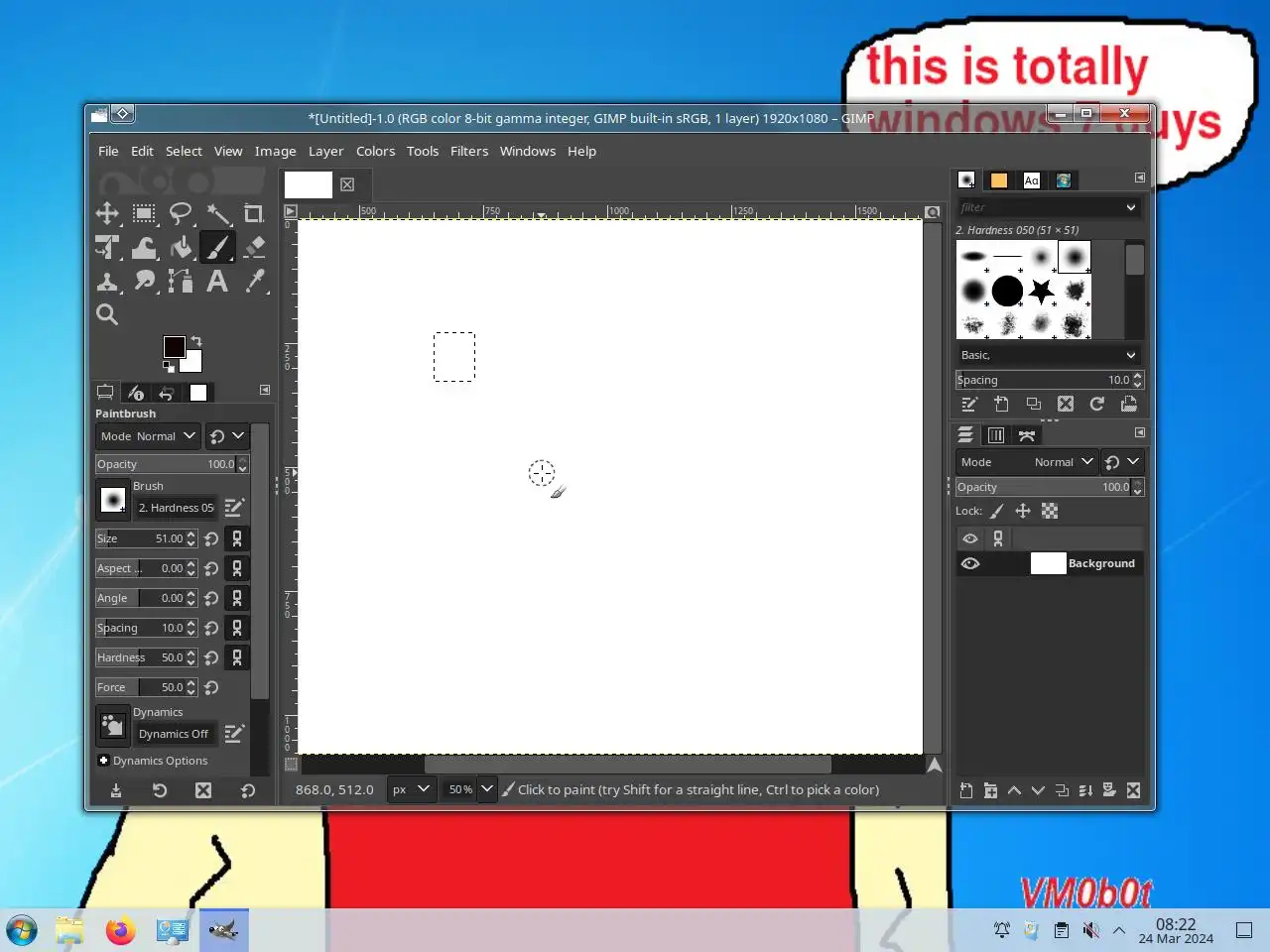Select the Warp Transform tool

coord(144,247)
